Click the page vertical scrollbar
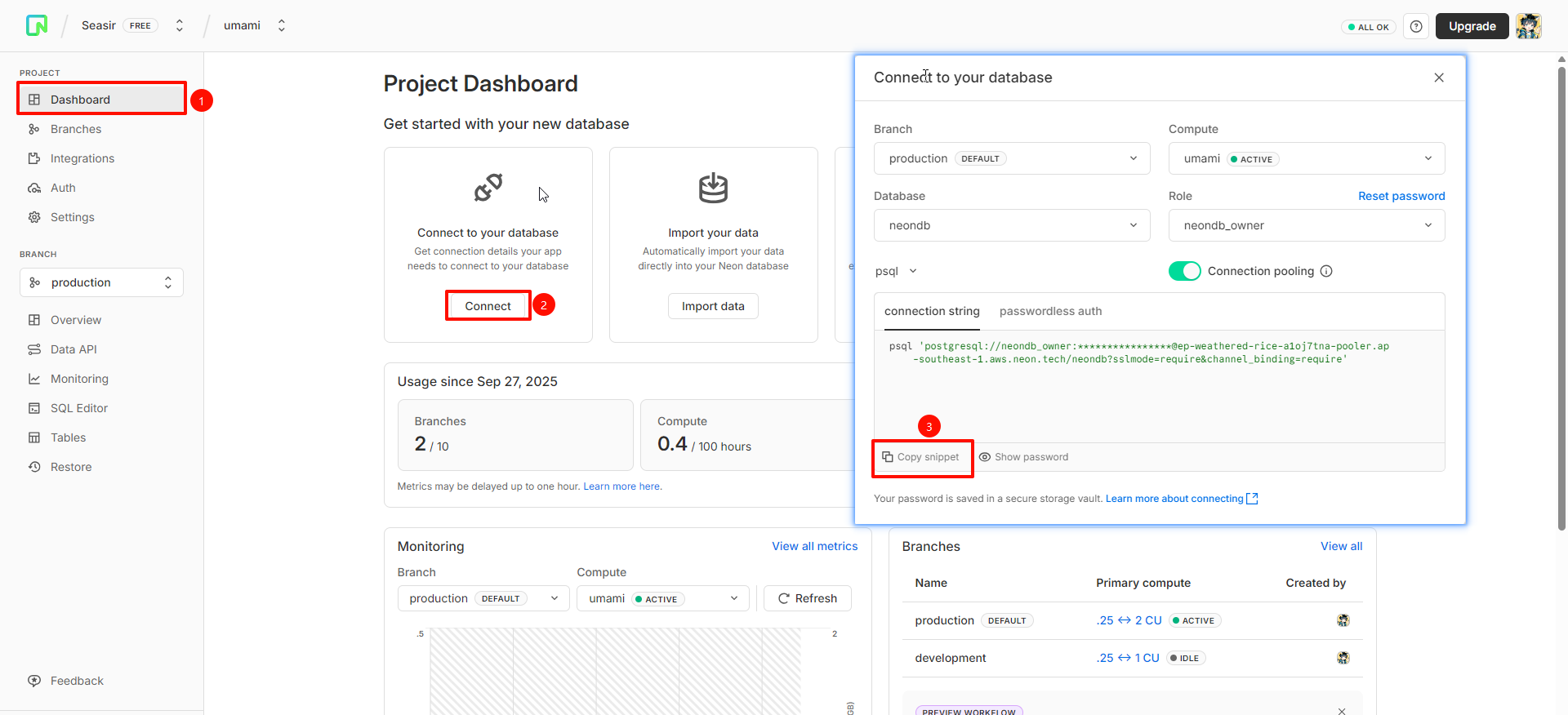Image resolution: width=1568 pixels, height=715 pixels. (x=1561, y=294)
